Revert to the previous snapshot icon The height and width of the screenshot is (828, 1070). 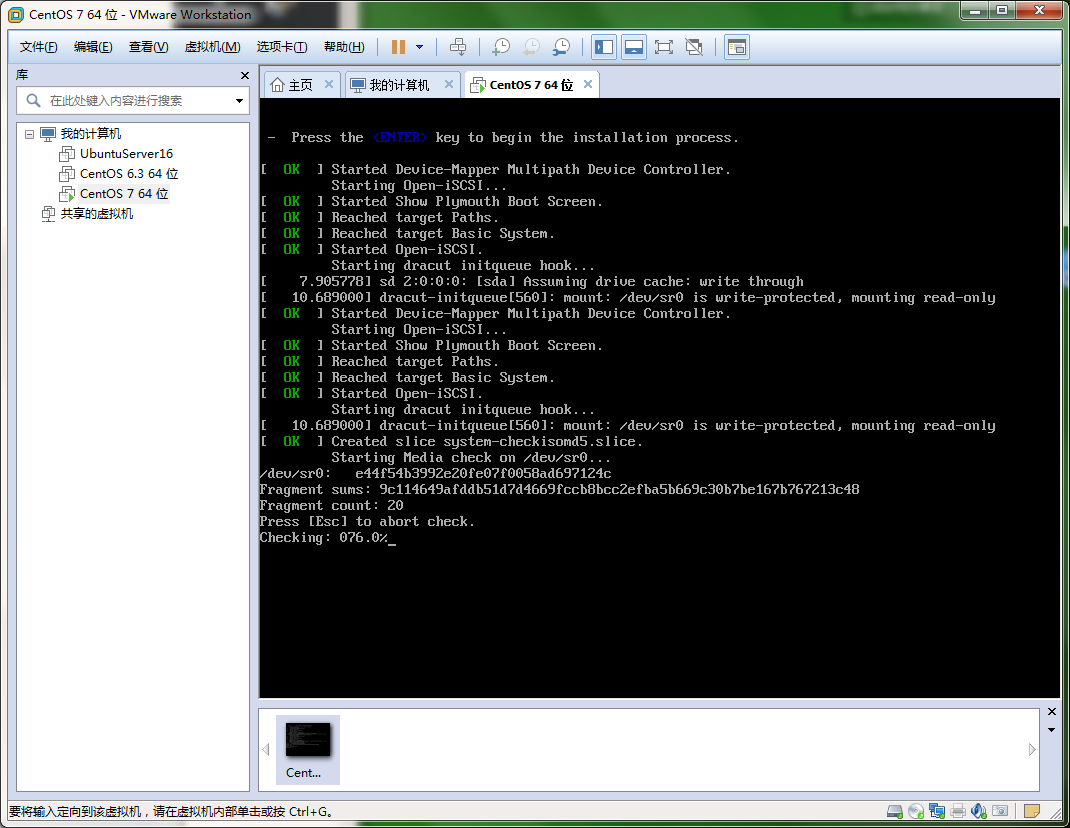click(531, 47)
